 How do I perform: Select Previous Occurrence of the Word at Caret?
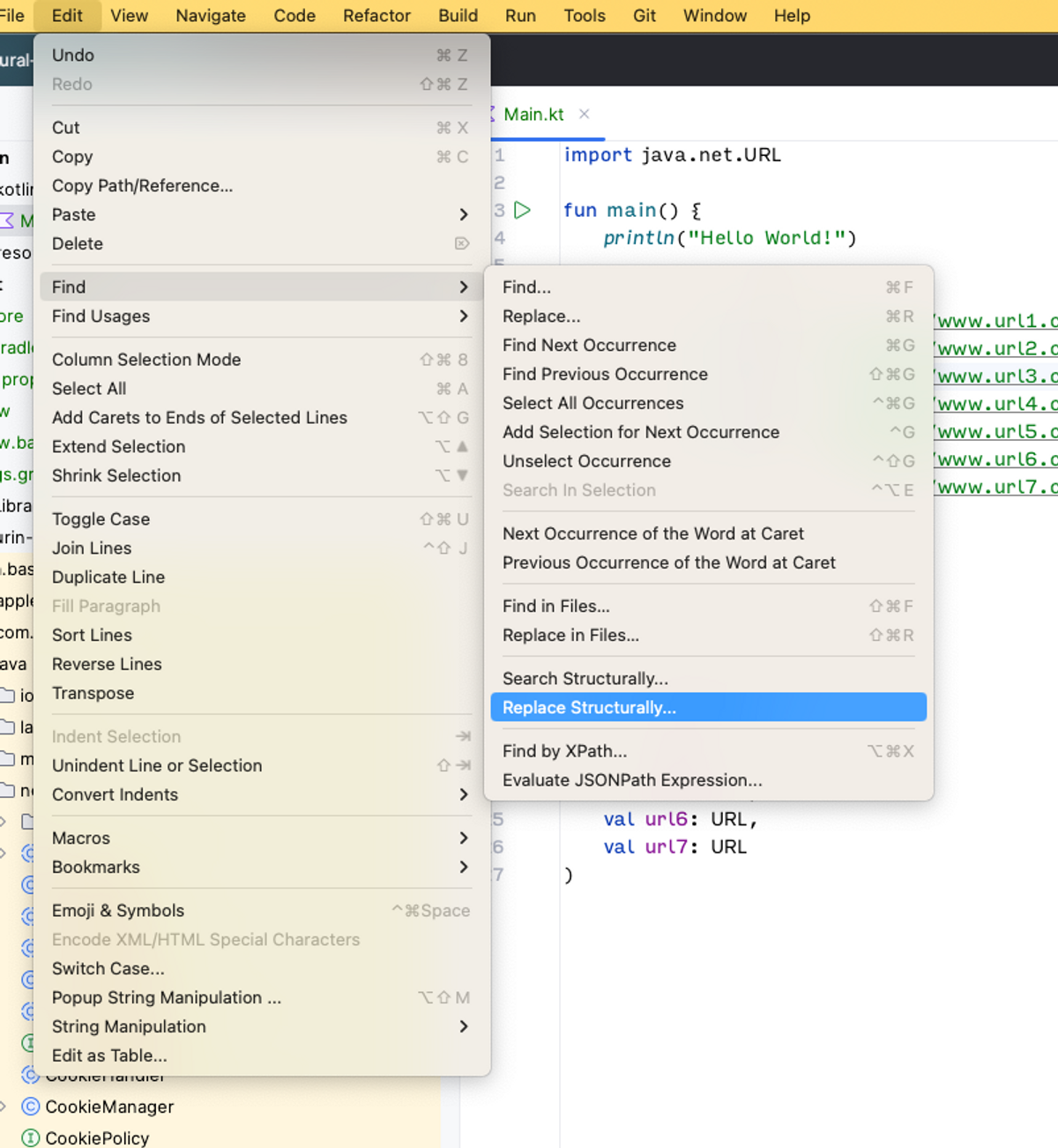coord(708,563)
